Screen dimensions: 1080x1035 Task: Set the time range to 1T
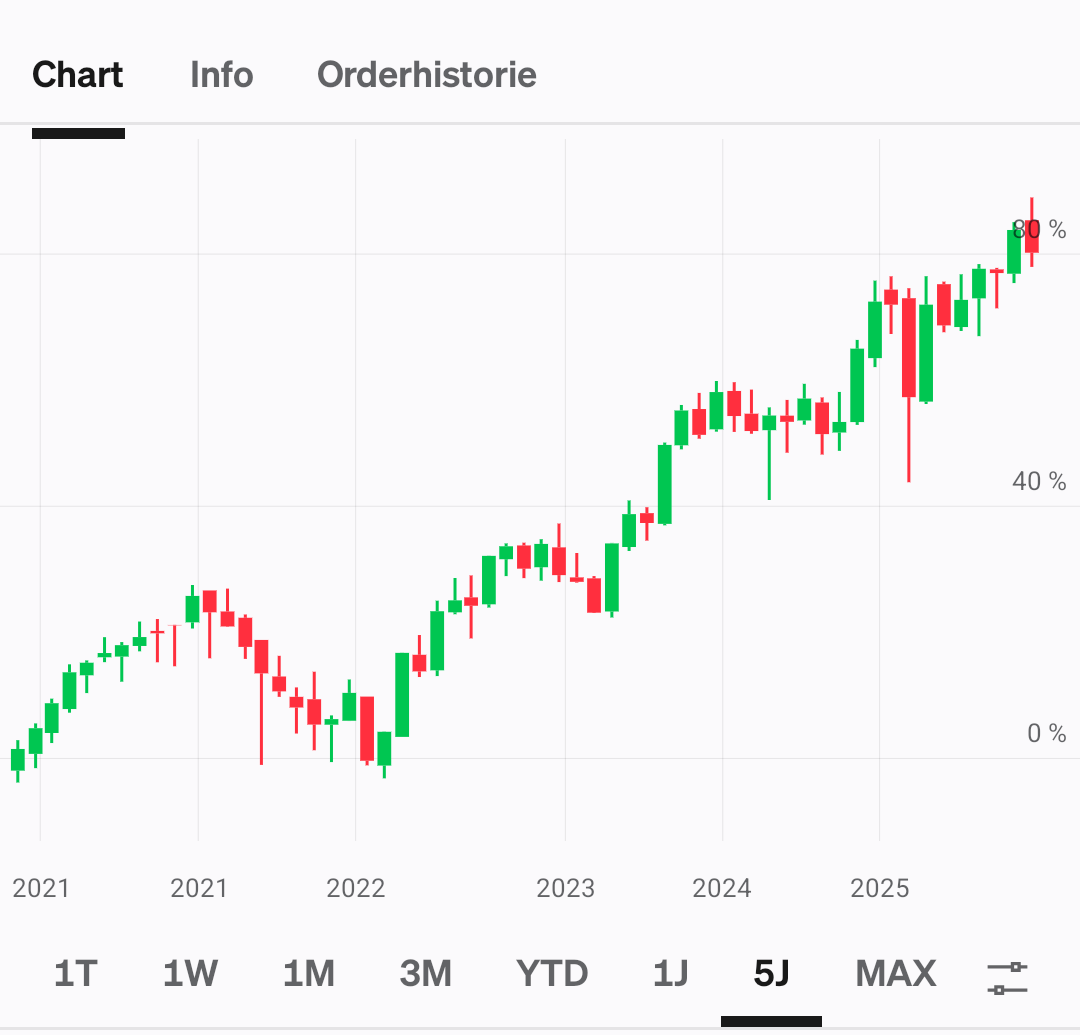(x=76, y=973)
